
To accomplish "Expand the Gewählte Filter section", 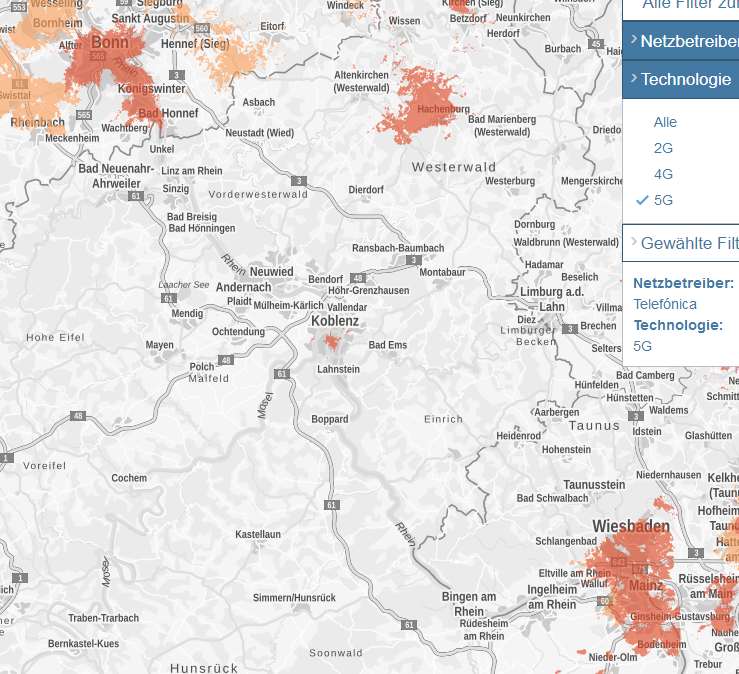I will pos(681,243).
